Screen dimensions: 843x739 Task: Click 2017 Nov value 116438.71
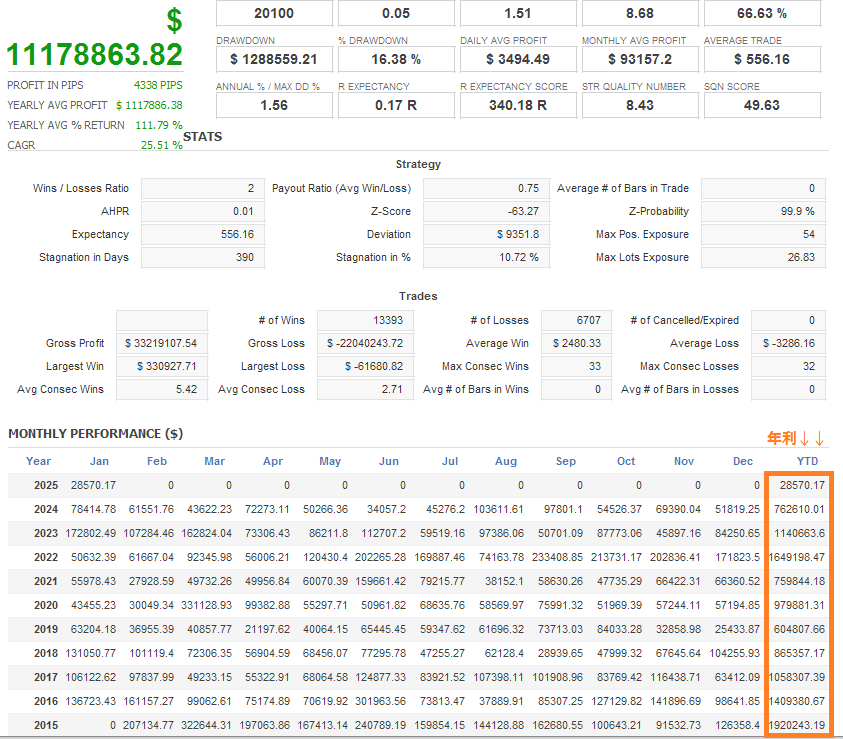coord(675,677)
